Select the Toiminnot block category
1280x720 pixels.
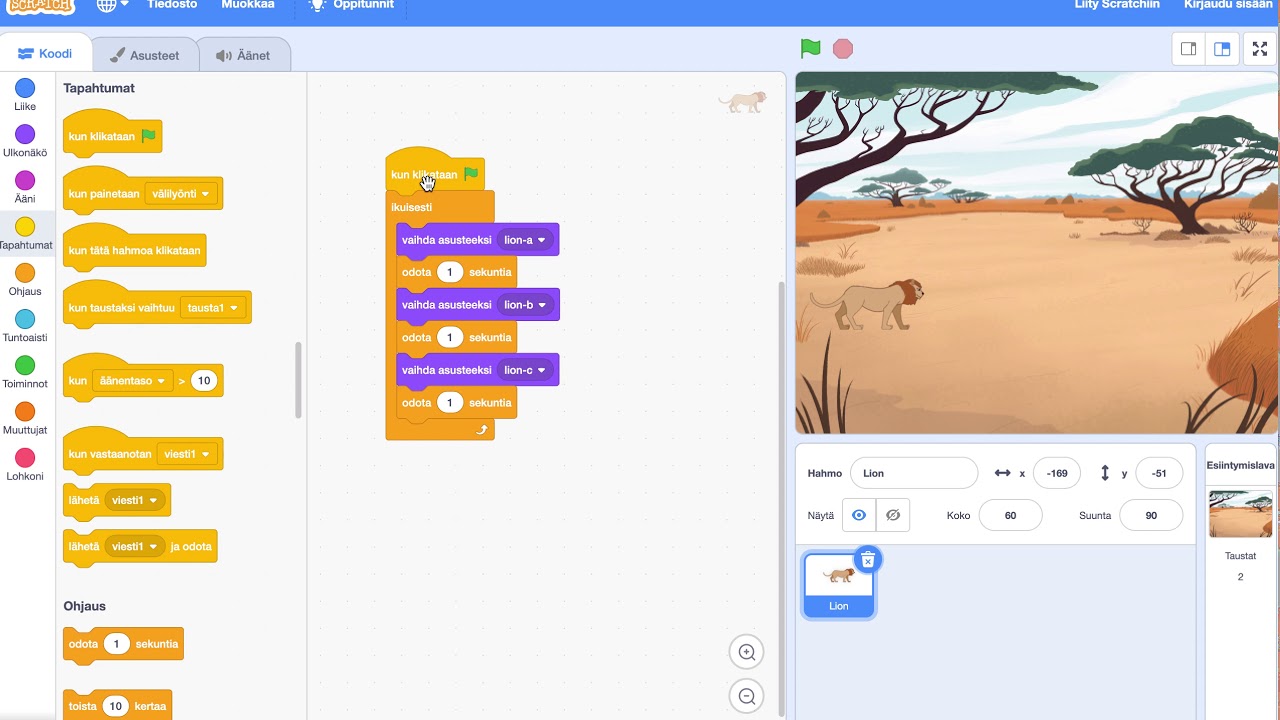pos(25,372)
